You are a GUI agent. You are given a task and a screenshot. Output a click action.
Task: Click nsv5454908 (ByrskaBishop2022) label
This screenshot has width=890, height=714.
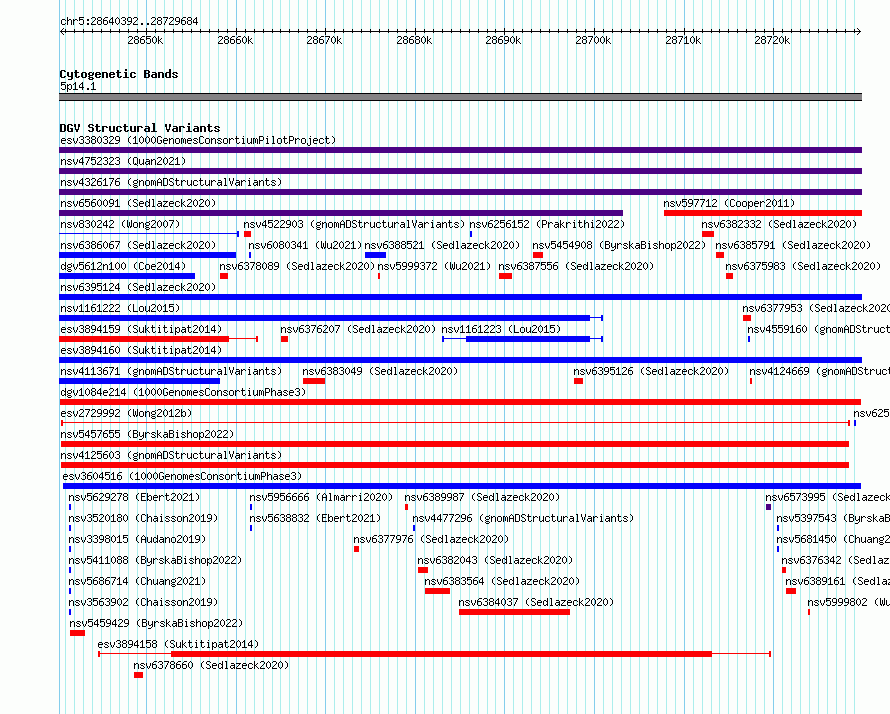coord(619,245)
